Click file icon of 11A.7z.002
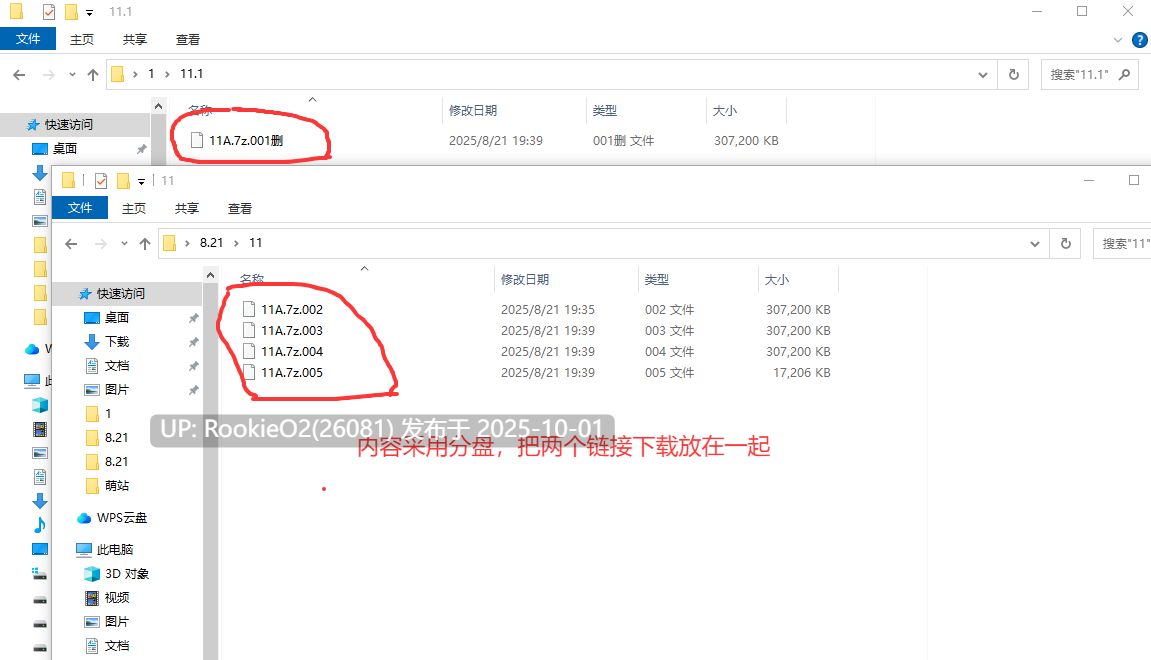The height and width of the screenshot is (660, 1151). 249,309
